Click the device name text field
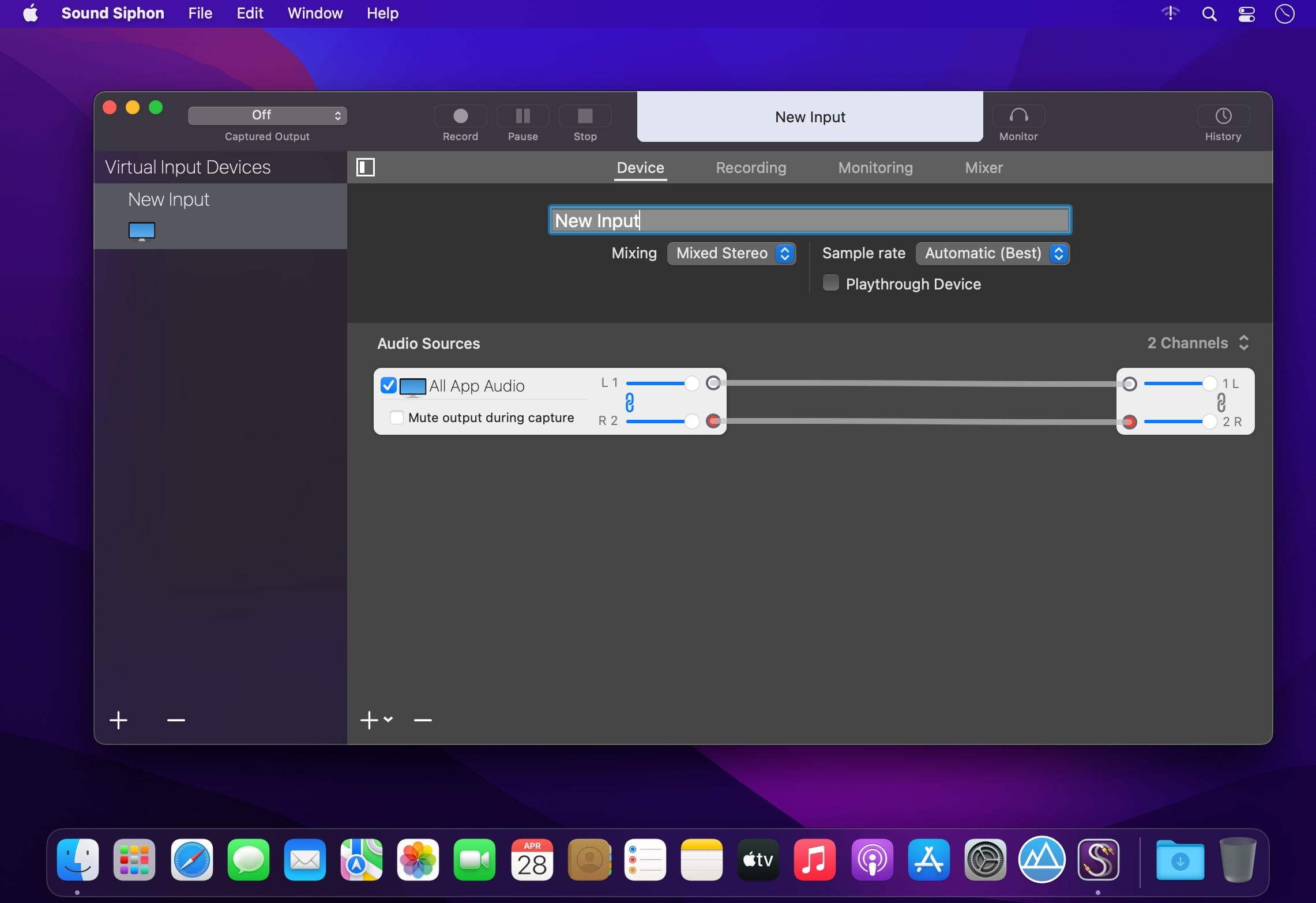 pyautogui.click(x=809, y=220)
